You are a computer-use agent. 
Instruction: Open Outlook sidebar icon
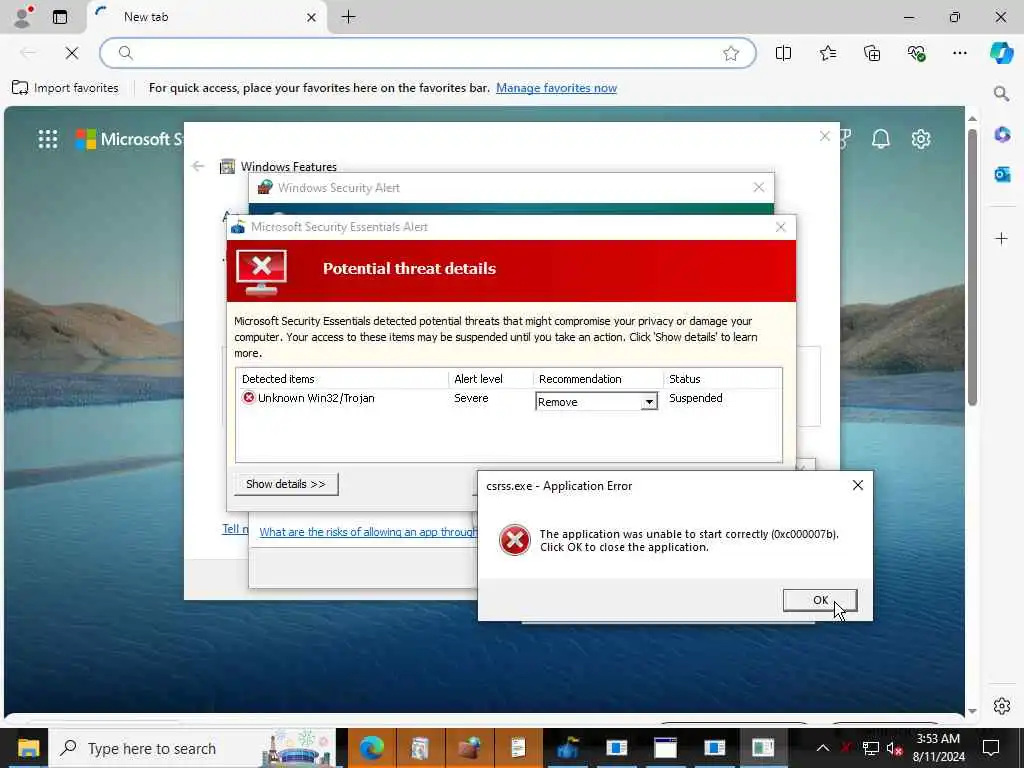coord(1002,174)
